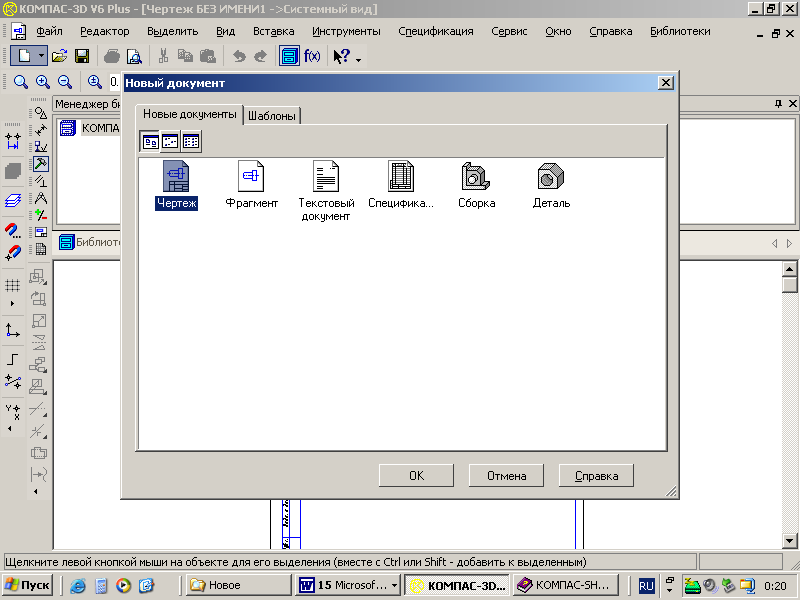Screen dimensions: 800x600
Task: Open the Инструменты menu
Action: click(346, 32)
